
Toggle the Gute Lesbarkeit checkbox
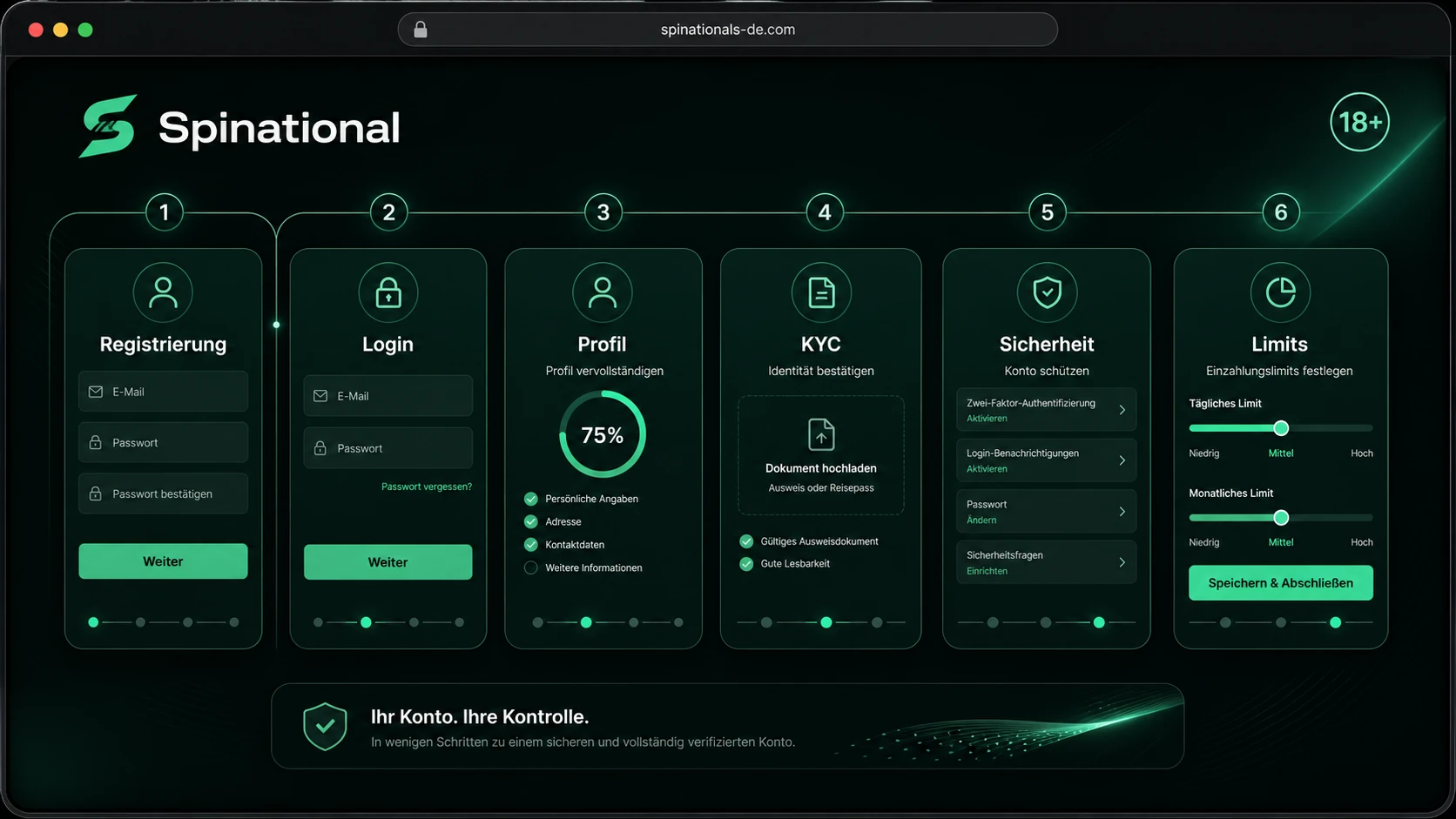(746, 564)
